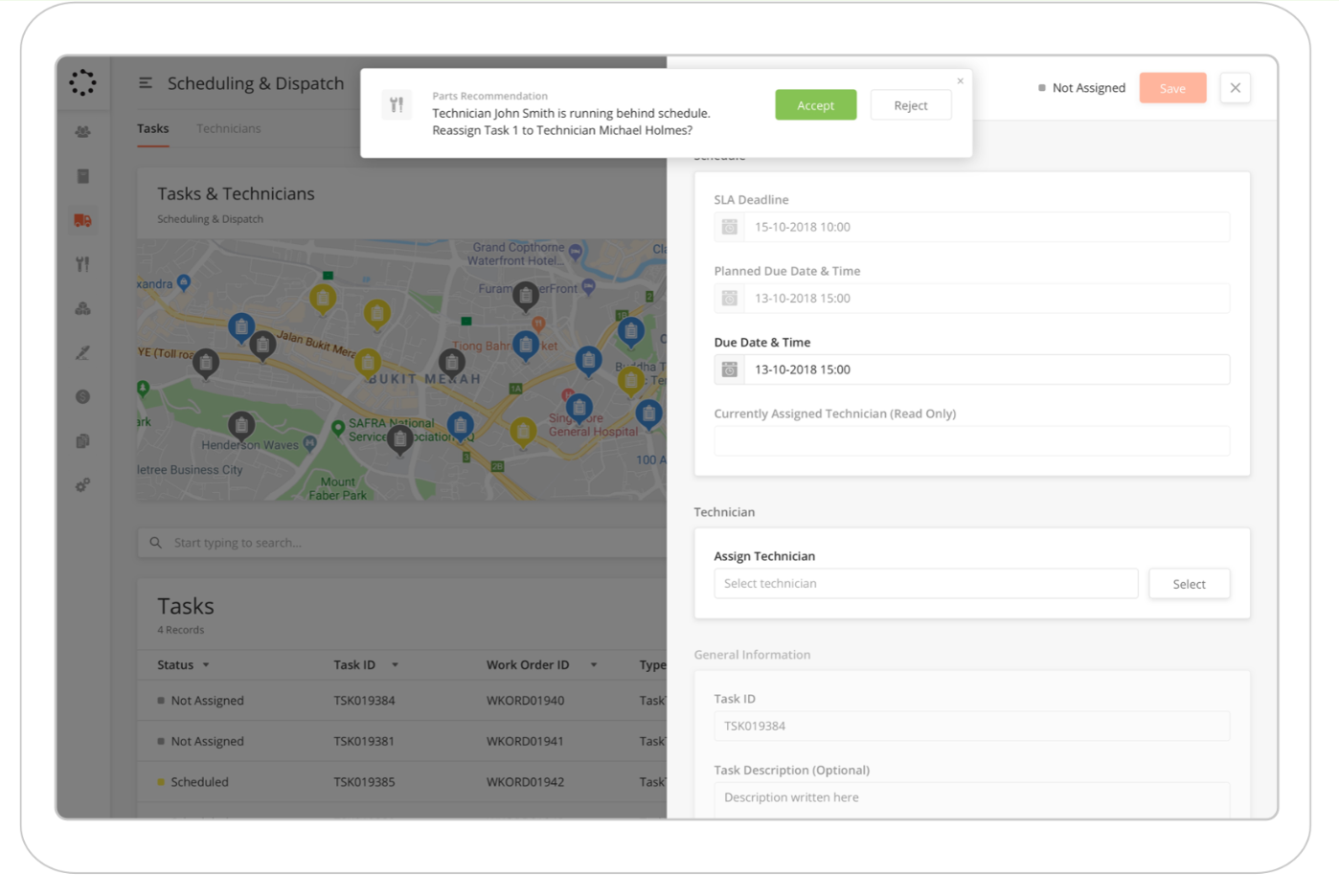
Task: Click Scheduled status for TSK019385
Action: [193, 782]
